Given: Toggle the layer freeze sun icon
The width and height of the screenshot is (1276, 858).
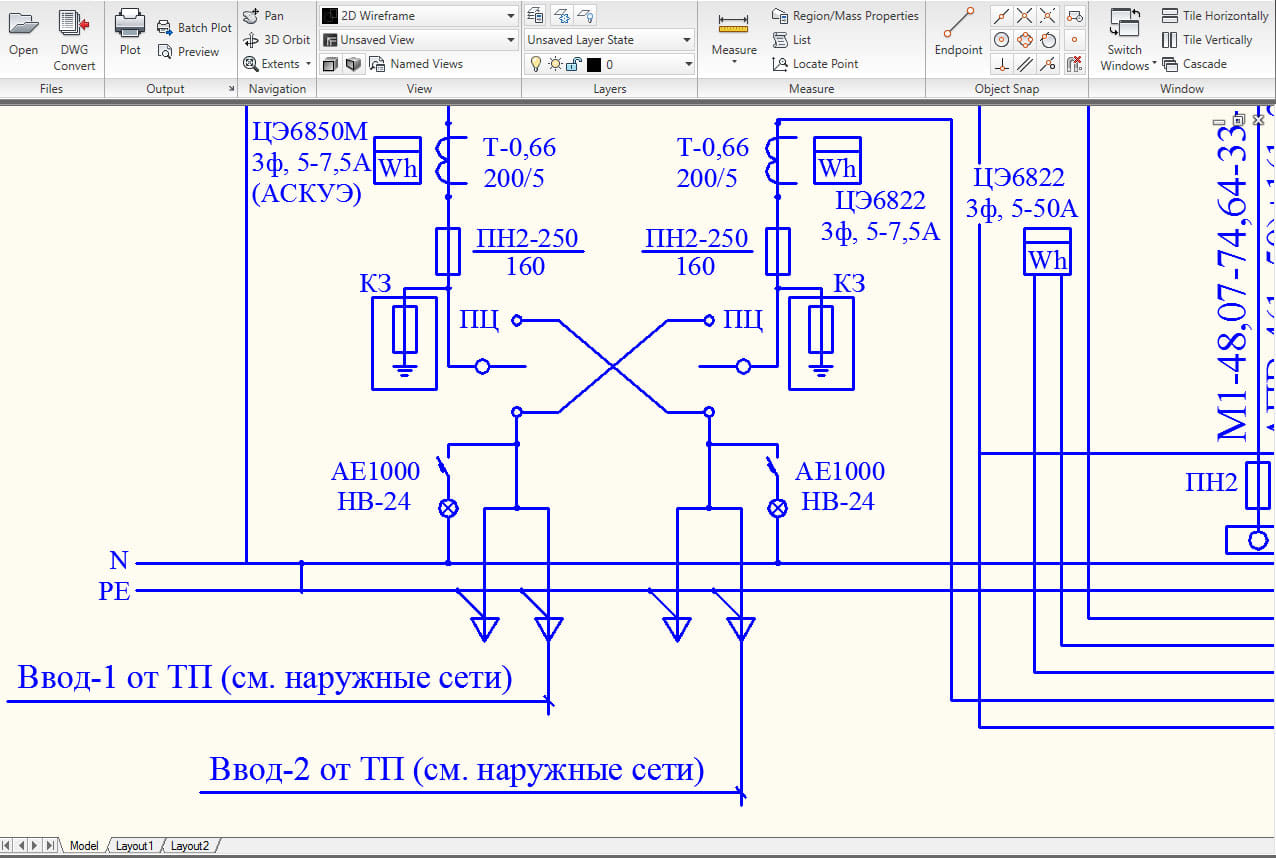Looking at the screenshot, I should point(554,64).
